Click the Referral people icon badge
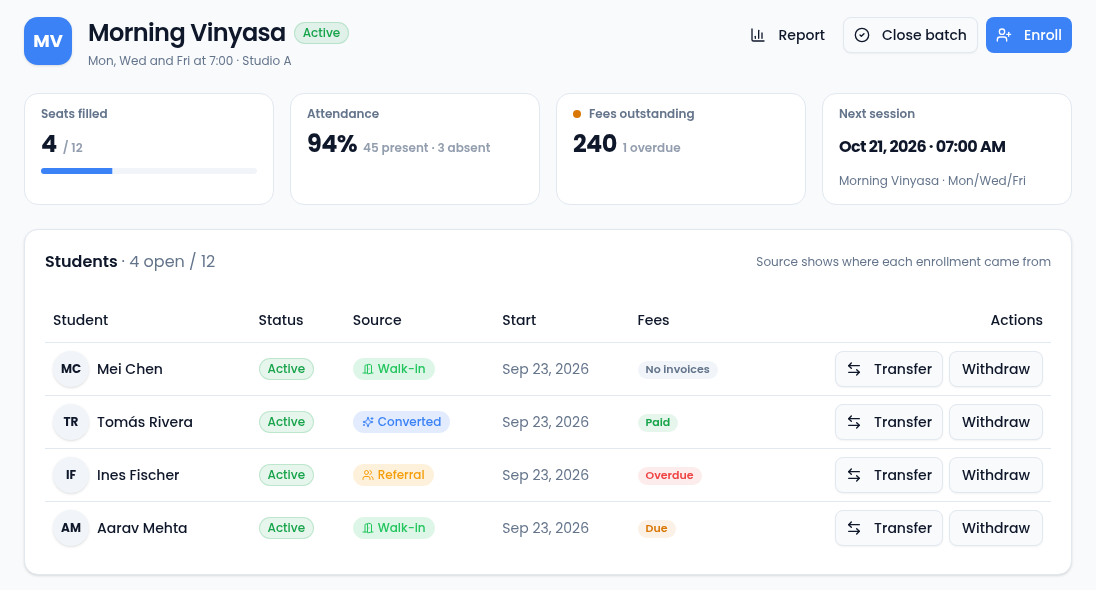Image resolution: width=1096 pixels, height=590 pixels. click(368, 475)
